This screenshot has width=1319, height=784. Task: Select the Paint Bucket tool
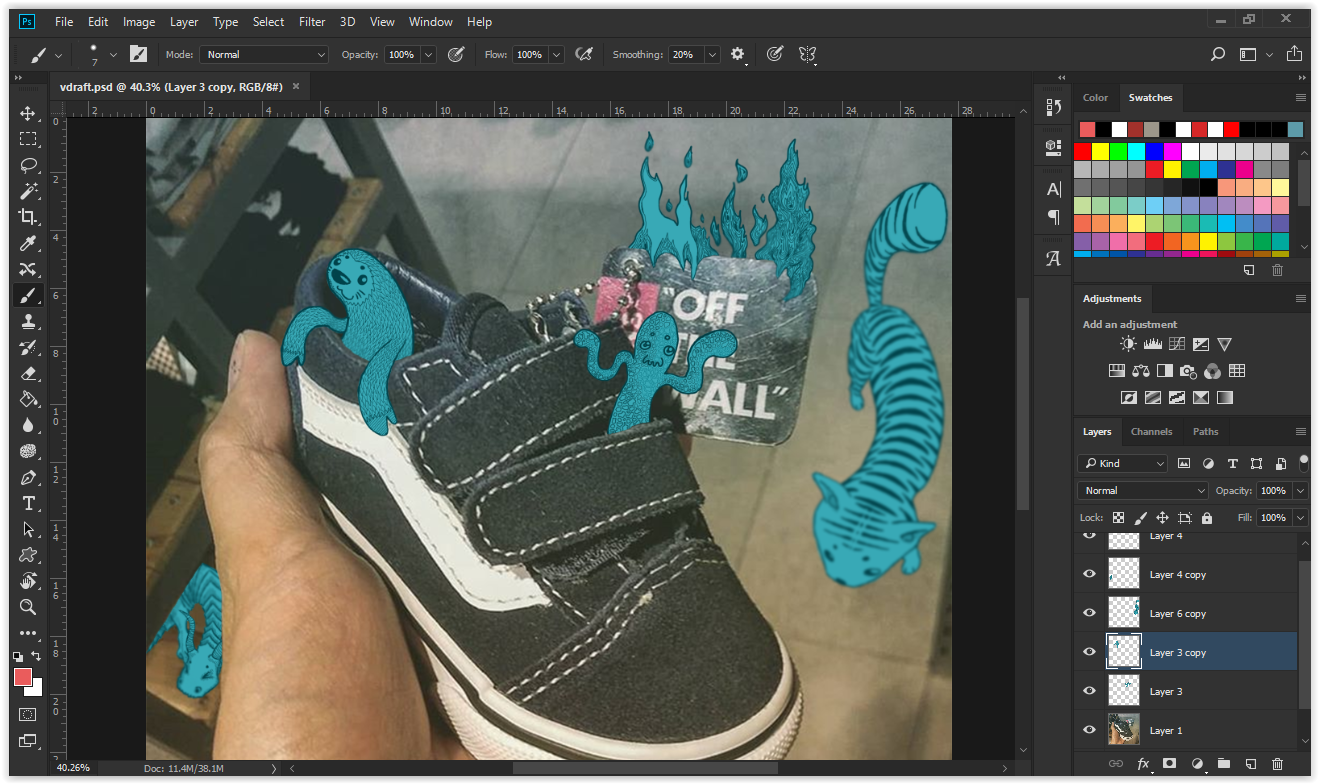(x=28, y=399)
